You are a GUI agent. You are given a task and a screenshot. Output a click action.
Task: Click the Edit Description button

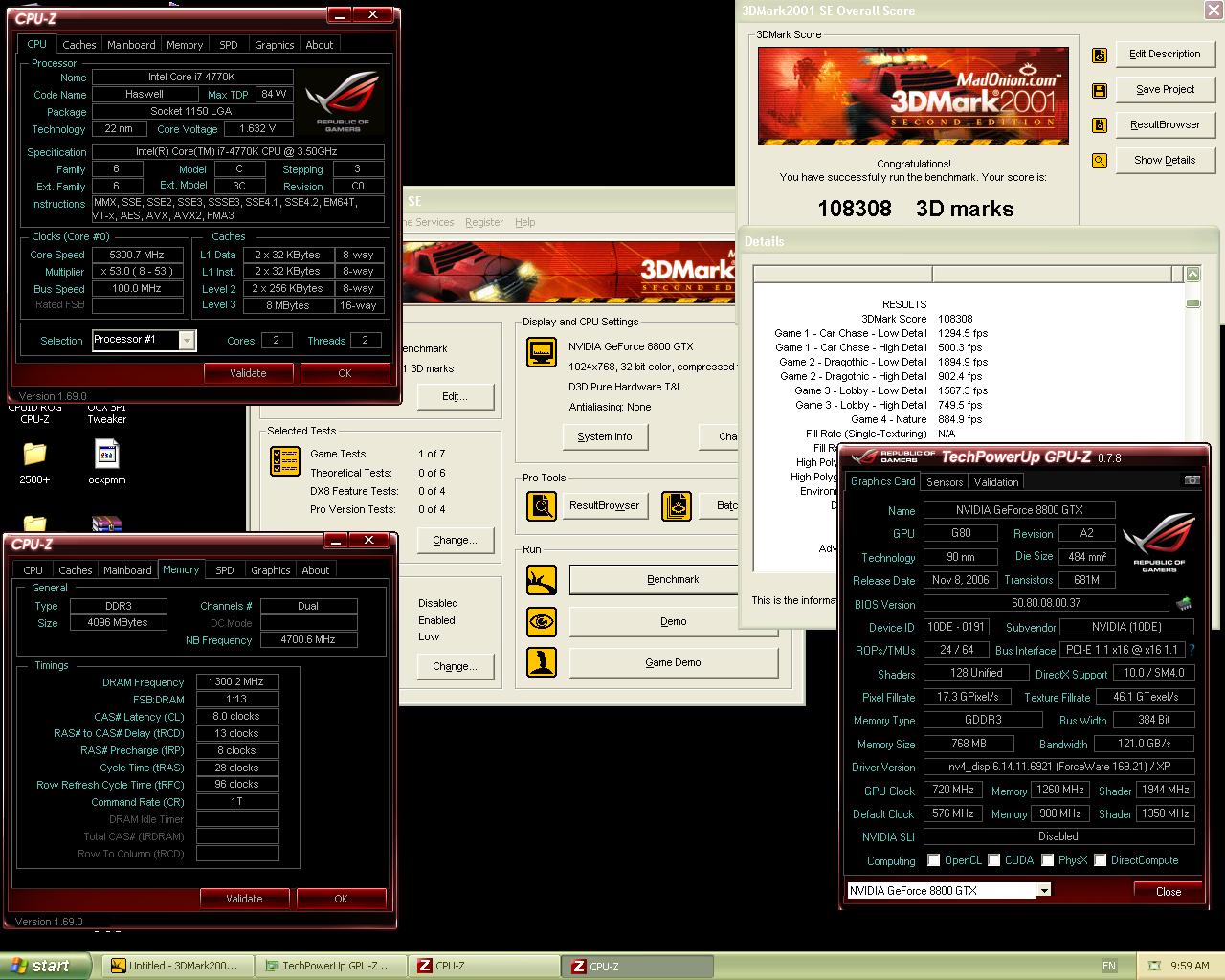pyautogui.click(x=1165, y=54)
